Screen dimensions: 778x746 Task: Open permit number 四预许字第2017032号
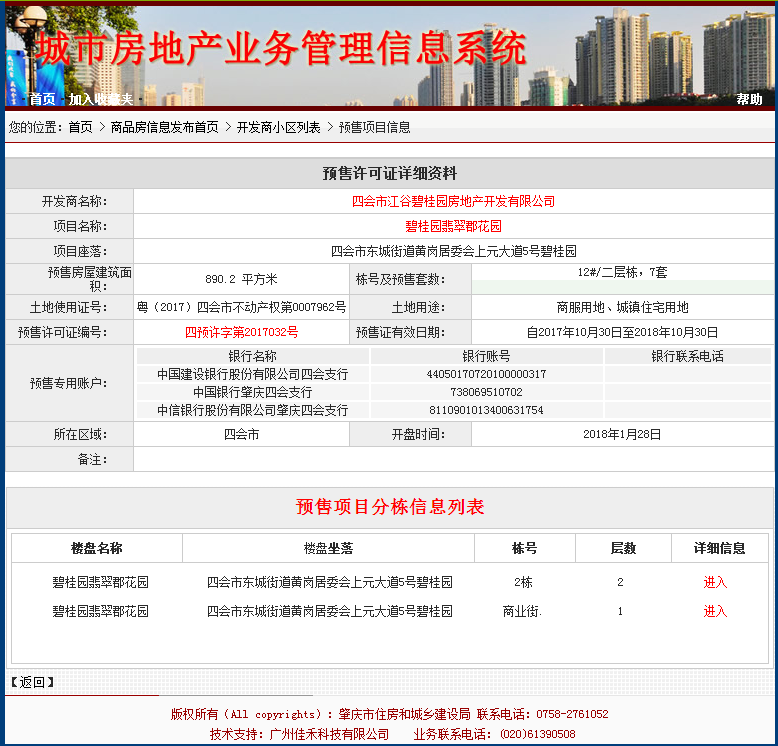[241, 332]
